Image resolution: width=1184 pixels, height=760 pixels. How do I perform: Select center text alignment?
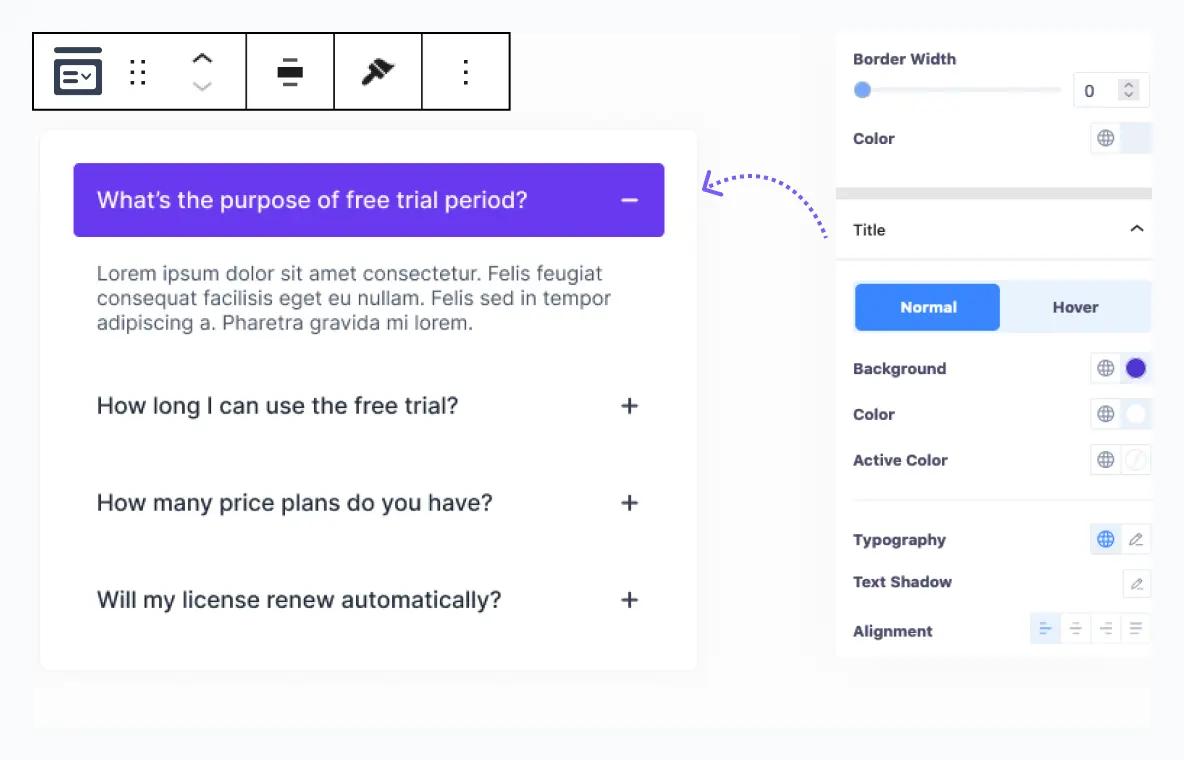1076,630
